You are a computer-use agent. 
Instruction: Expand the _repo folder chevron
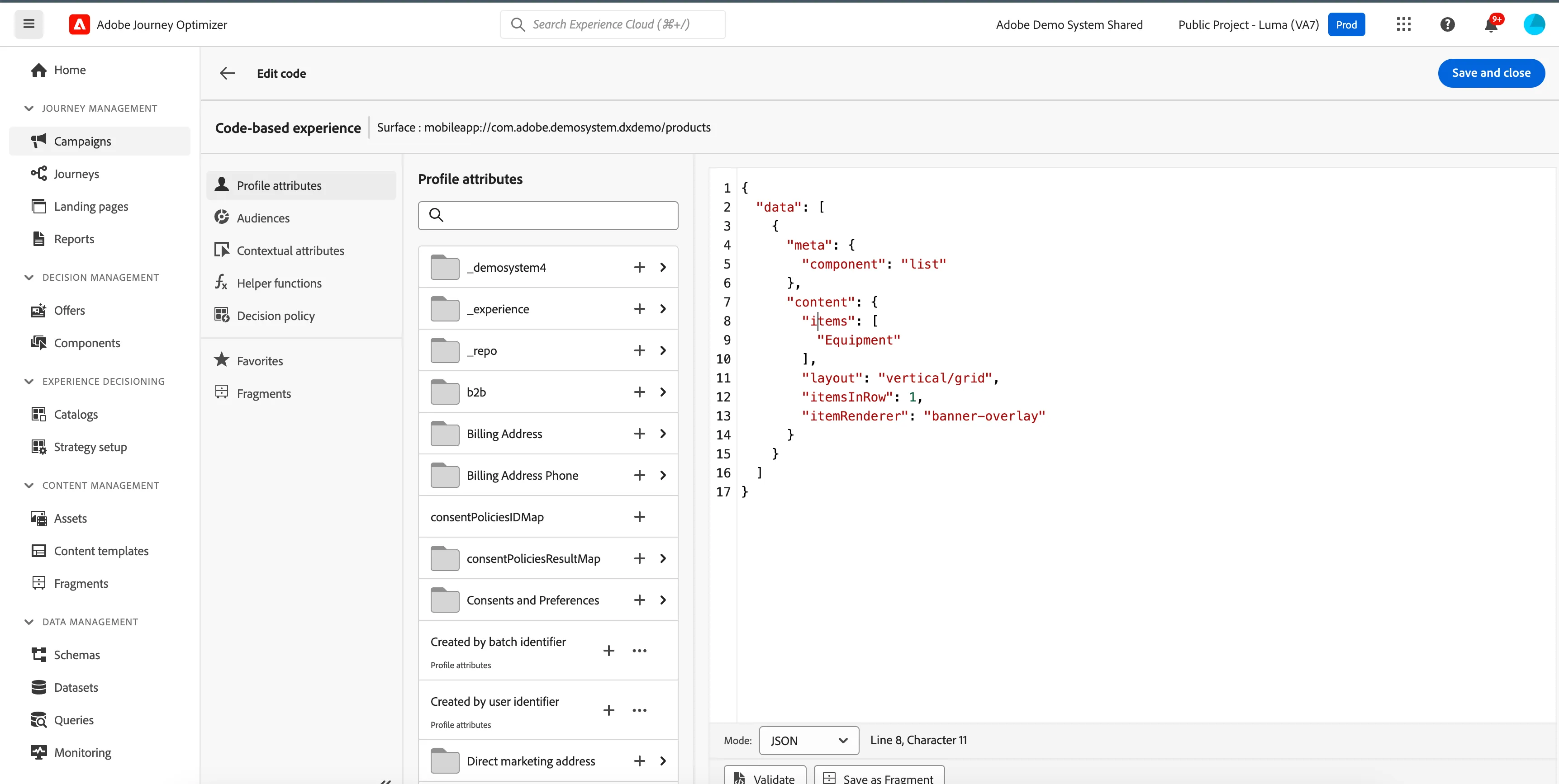663,351
